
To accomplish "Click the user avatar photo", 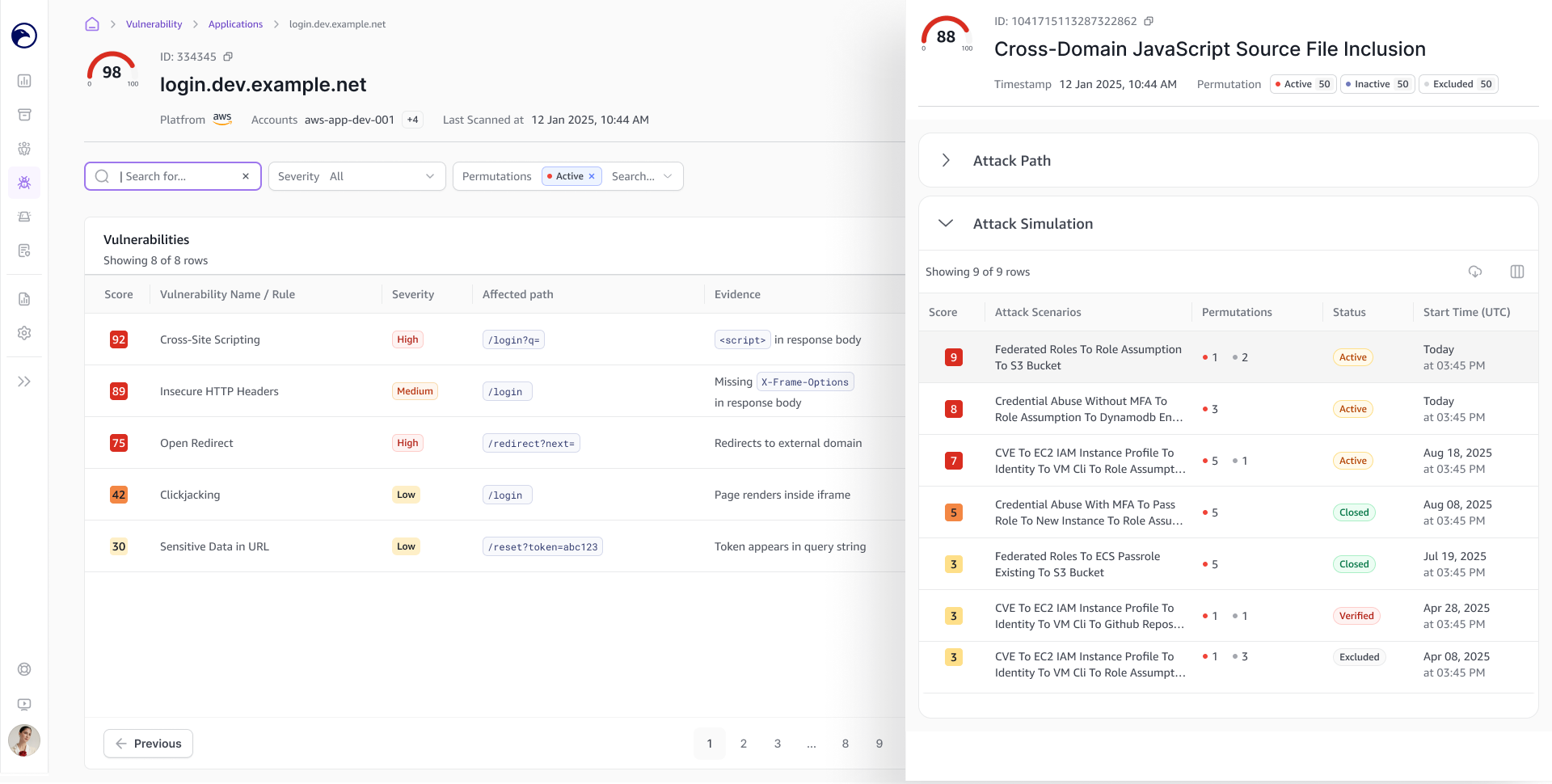I will tap(24, 740).
